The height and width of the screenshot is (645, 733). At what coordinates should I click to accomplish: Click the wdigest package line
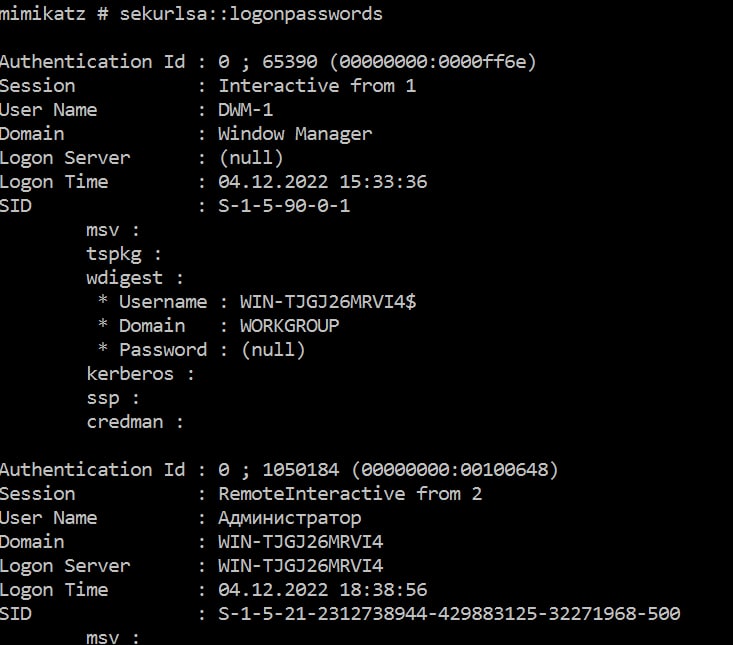click(x=135, y=278)
